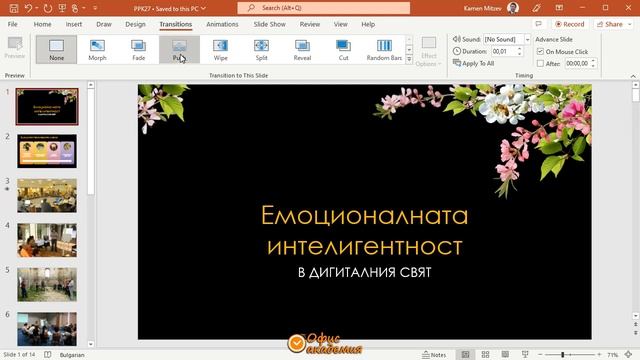Apply the Split transition
640x360 pixels.
coord(261,49)
